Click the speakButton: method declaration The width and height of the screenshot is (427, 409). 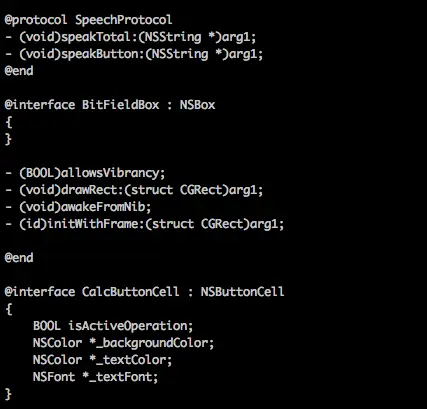coord(134,54)
